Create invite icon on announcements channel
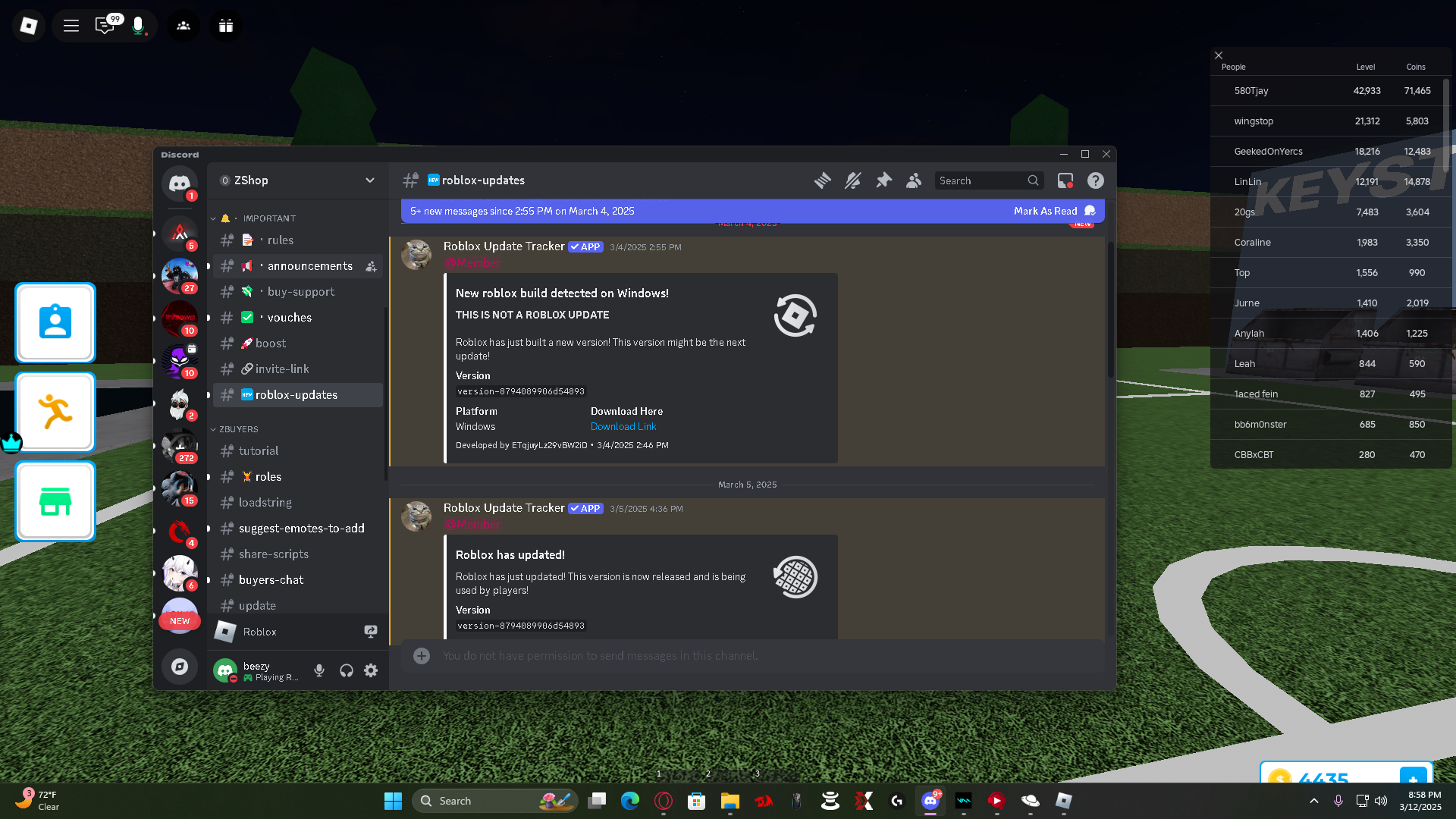 (x=371, y=266)
